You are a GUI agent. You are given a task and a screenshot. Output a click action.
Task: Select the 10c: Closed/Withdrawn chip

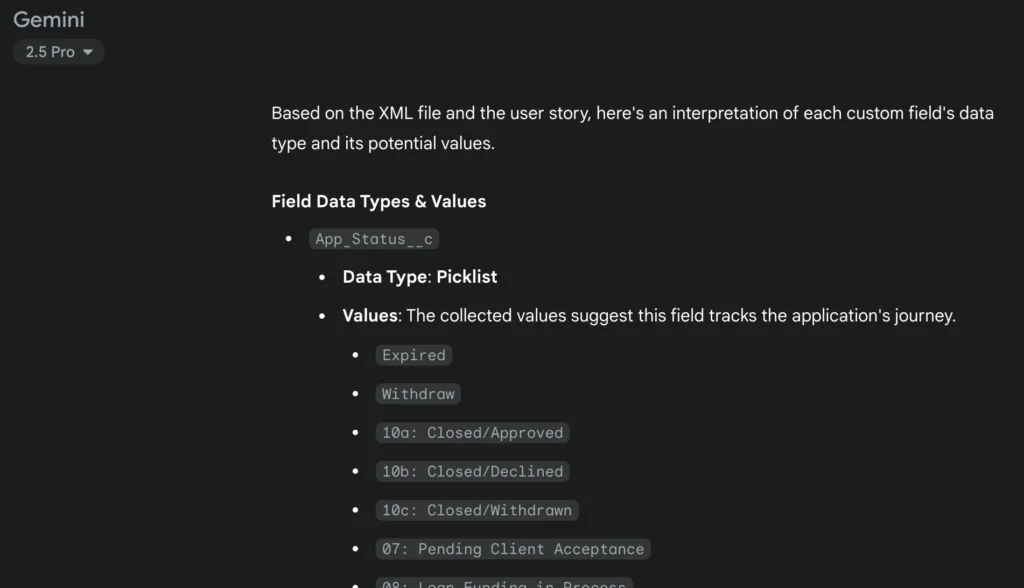(477, 510)
